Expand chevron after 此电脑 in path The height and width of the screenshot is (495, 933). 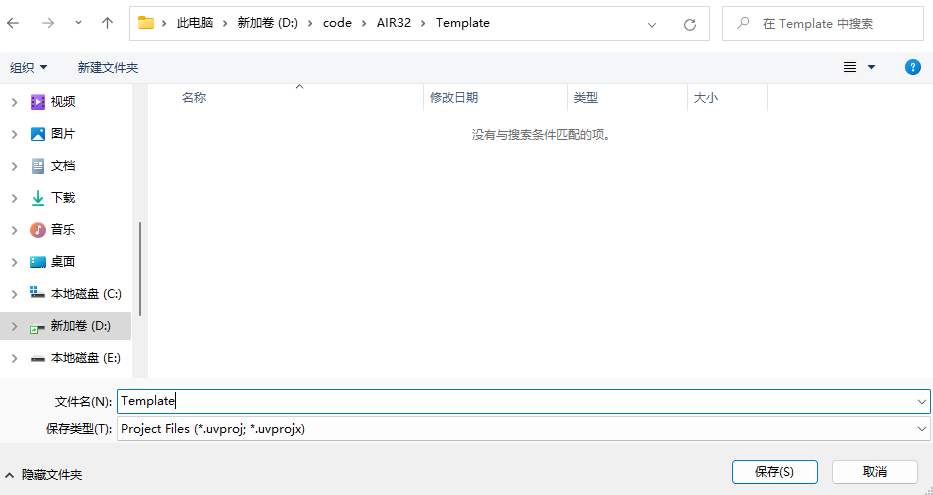click(226, 23)
